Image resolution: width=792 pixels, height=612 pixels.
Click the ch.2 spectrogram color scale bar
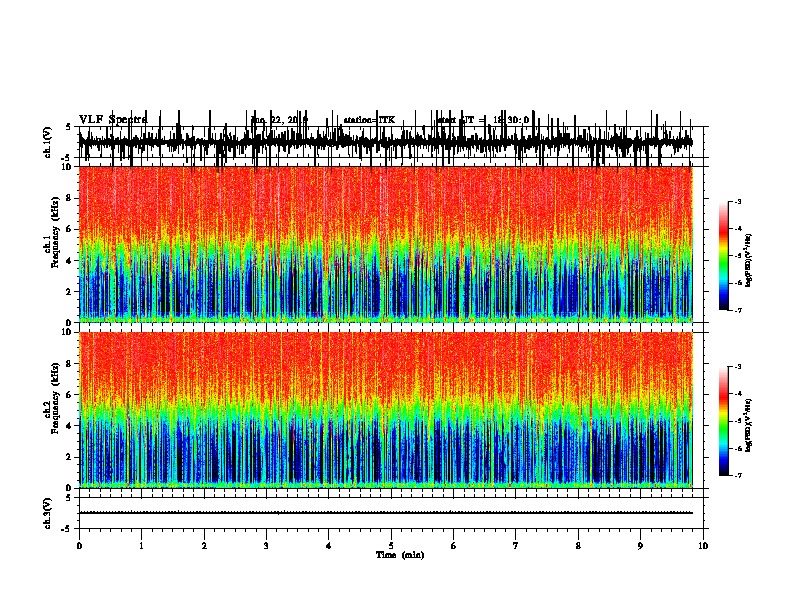[x=723, y=421]
